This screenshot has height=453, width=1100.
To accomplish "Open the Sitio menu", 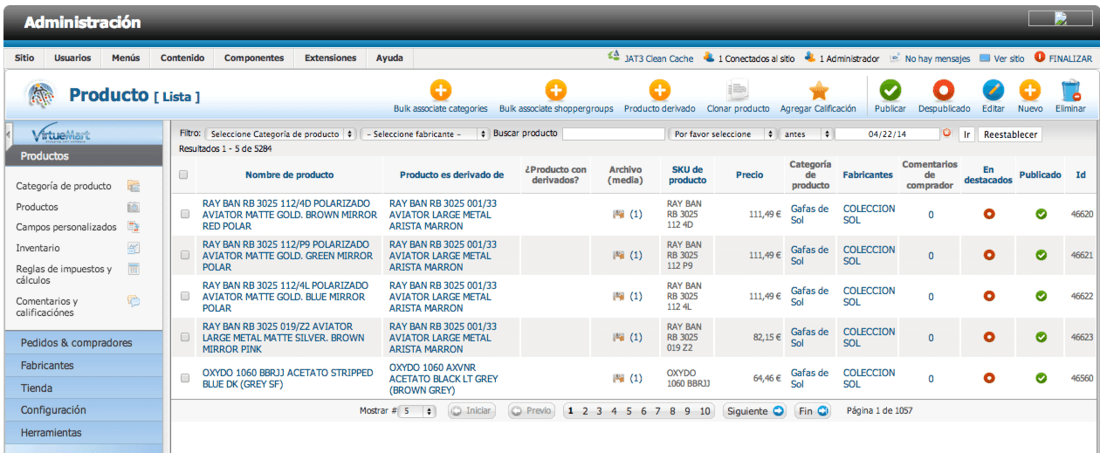I will [x=25, y=58].
